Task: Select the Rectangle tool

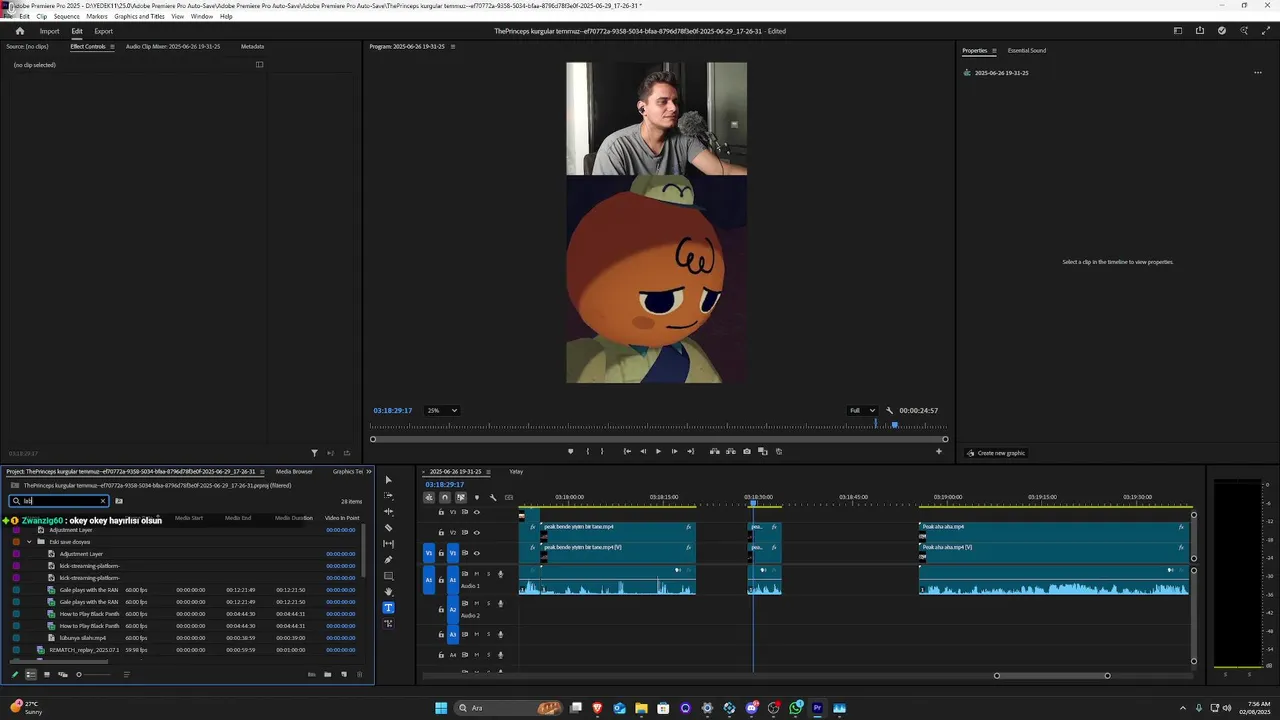Action: point(389,576)
